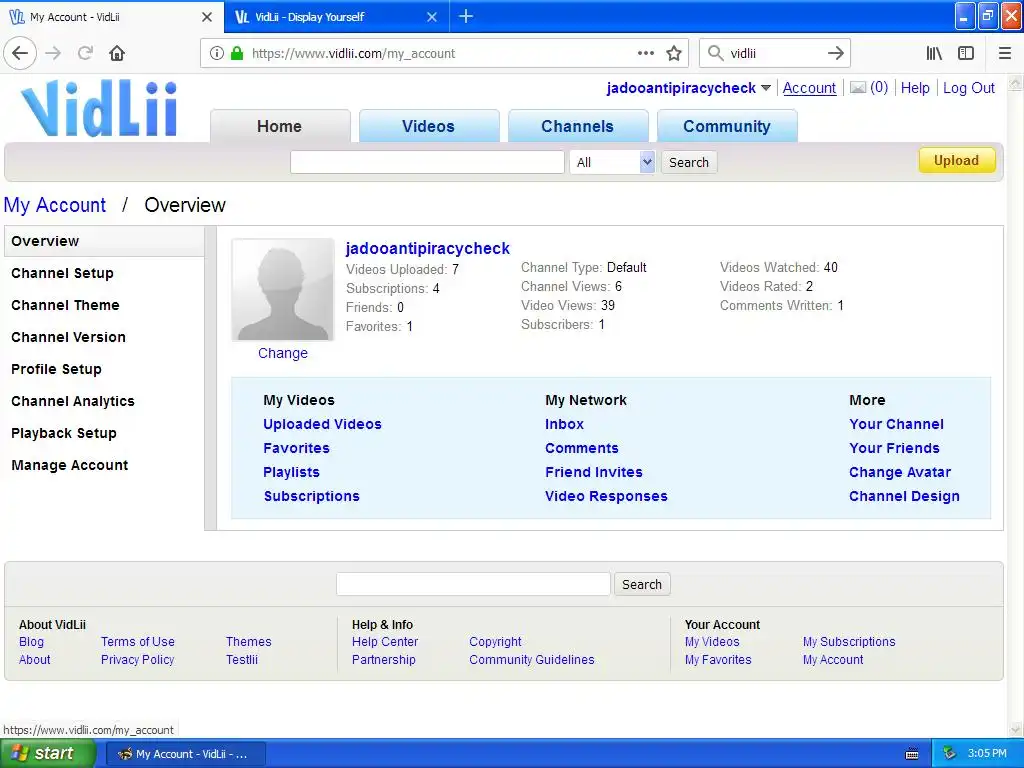Open Community Guidelines footer link
1024x768 pixels.
click(x=532, y=660)
